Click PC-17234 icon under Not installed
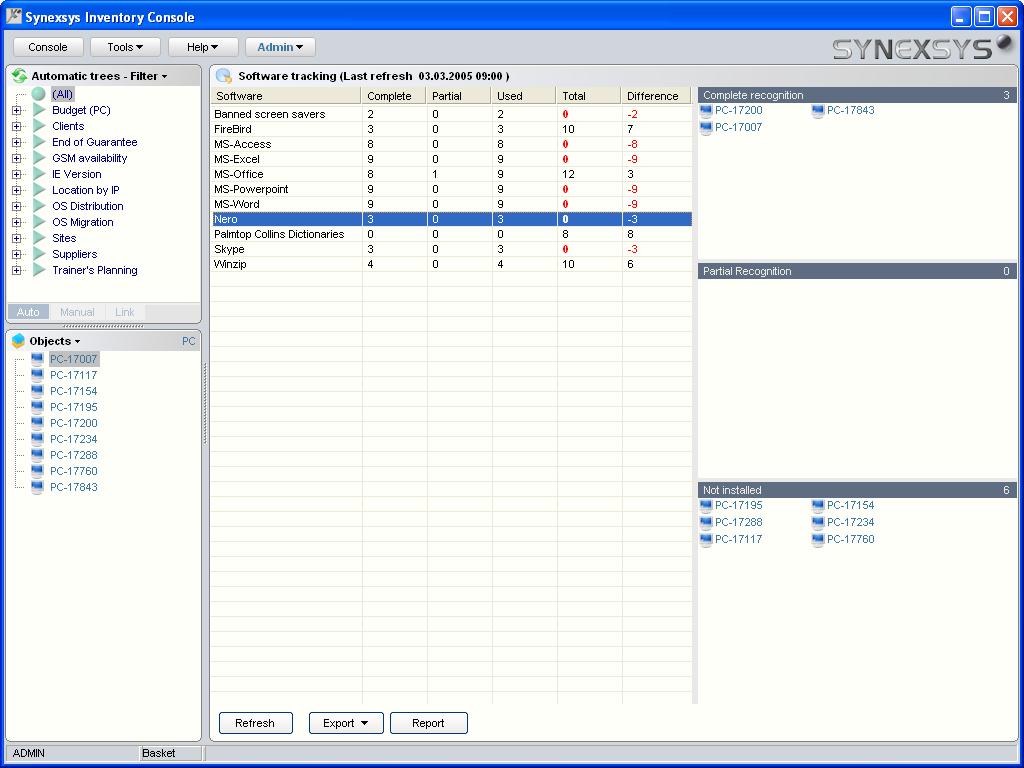Viewport: 1024px width, 768px height. pos(818,522)
